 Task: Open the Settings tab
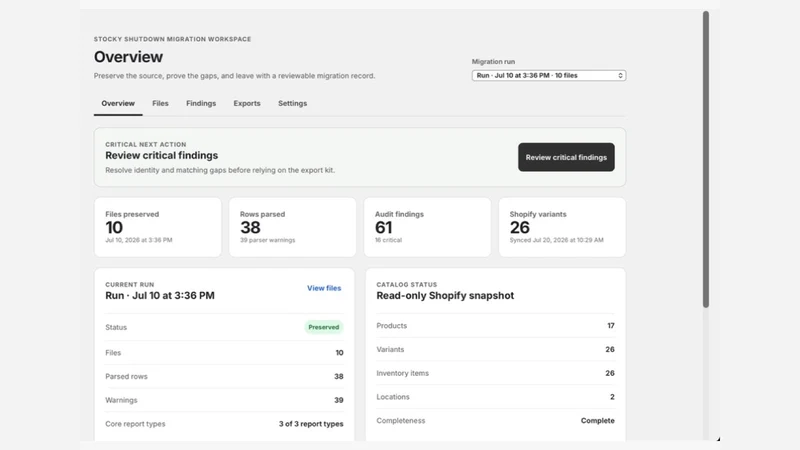coord(292,104)
